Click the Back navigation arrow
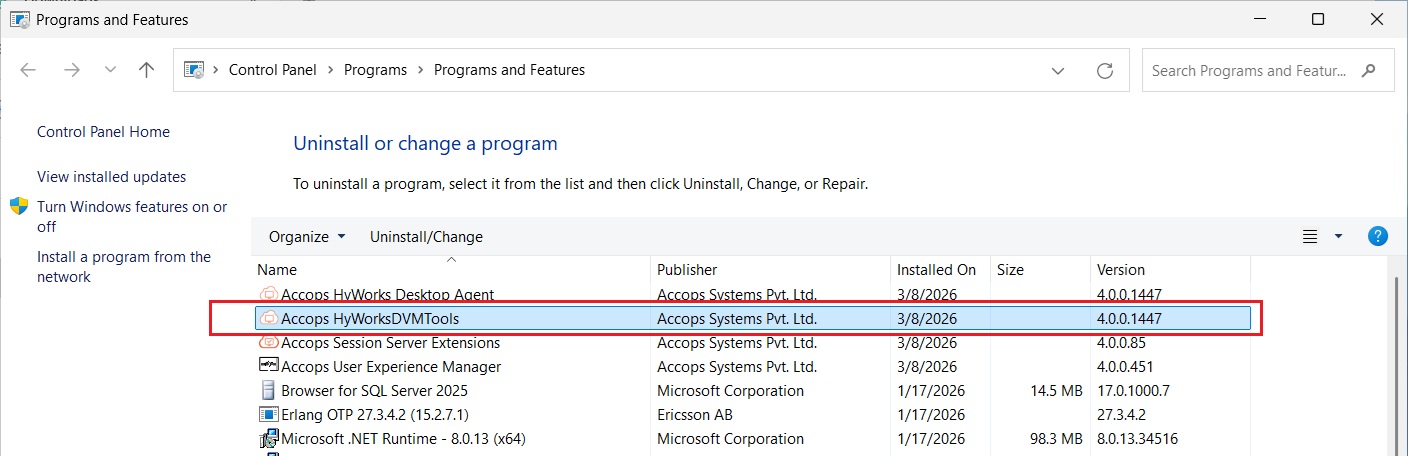The image size is (1408, 456). click(28, 70)
